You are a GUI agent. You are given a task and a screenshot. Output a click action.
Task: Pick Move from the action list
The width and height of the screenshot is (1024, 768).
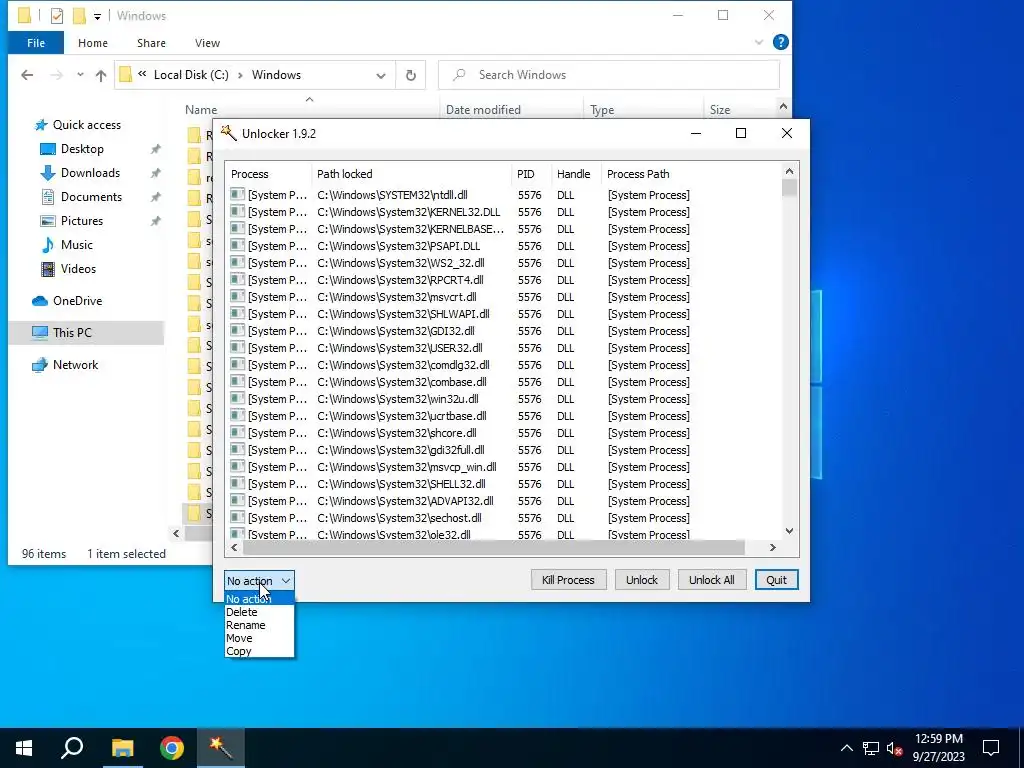click(x=259, y=638)
